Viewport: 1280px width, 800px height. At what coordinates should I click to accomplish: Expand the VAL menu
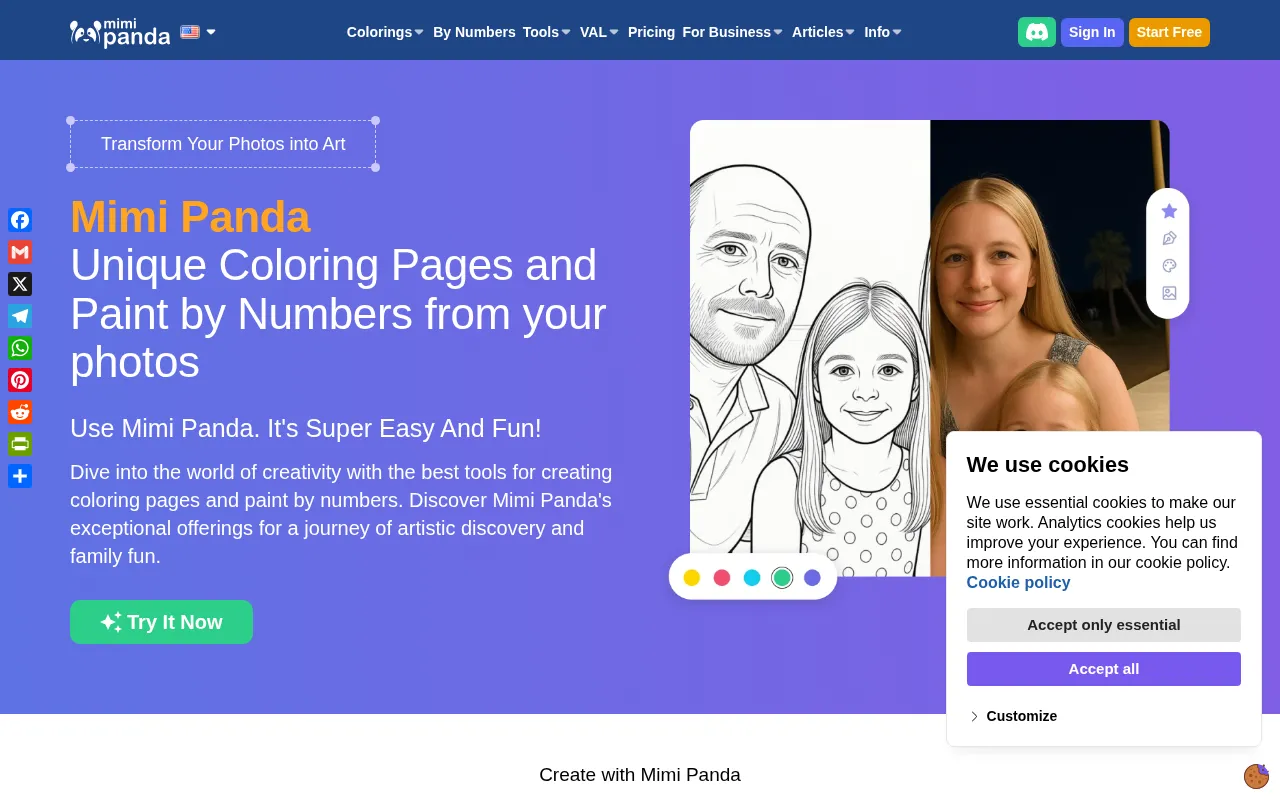click(599, 32)
